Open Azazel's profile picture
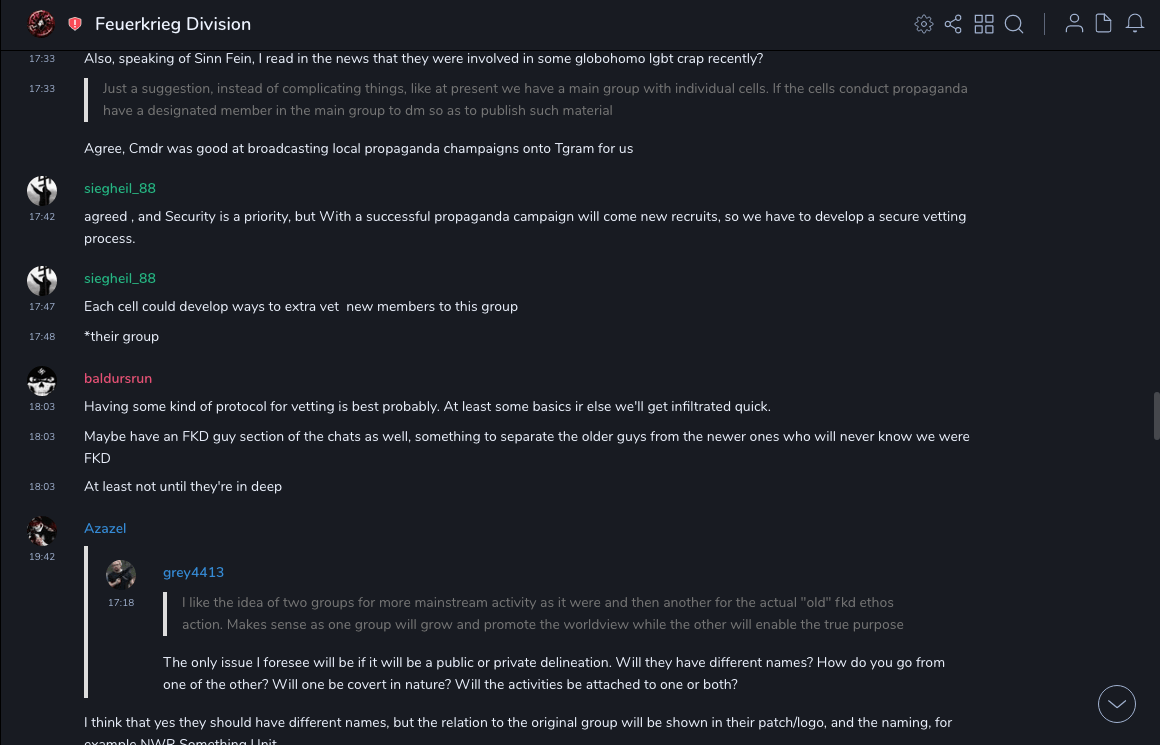The height and width of the screenshot is (745, 1160). pyautogui.click(x=42, y=530)
